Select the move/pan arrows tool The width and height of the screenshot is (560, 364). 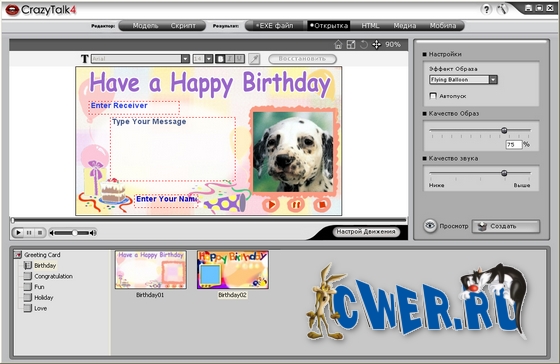click(x=376, y=45)
